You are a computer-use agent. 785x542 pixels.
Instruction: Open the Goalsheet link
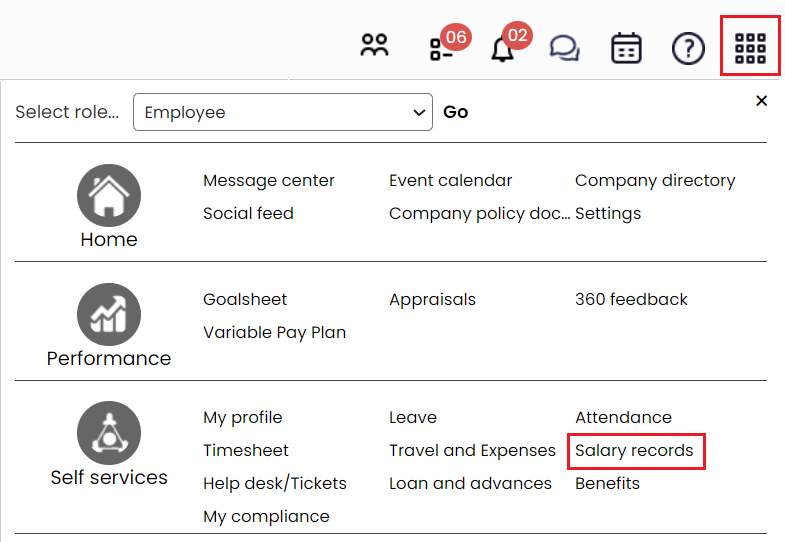[x=245, y=299]
